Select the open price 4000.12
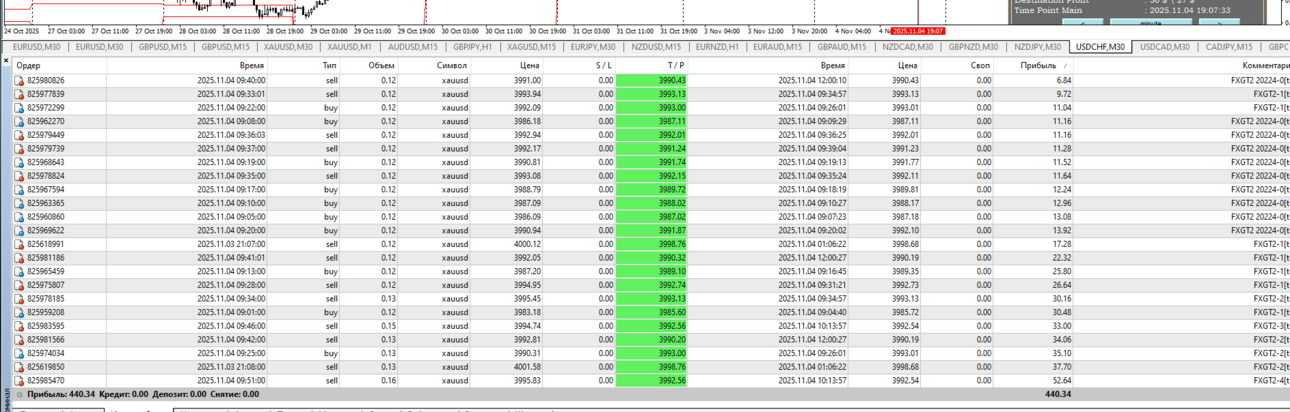The image size is (1290, 412). (x=527, y=244)
